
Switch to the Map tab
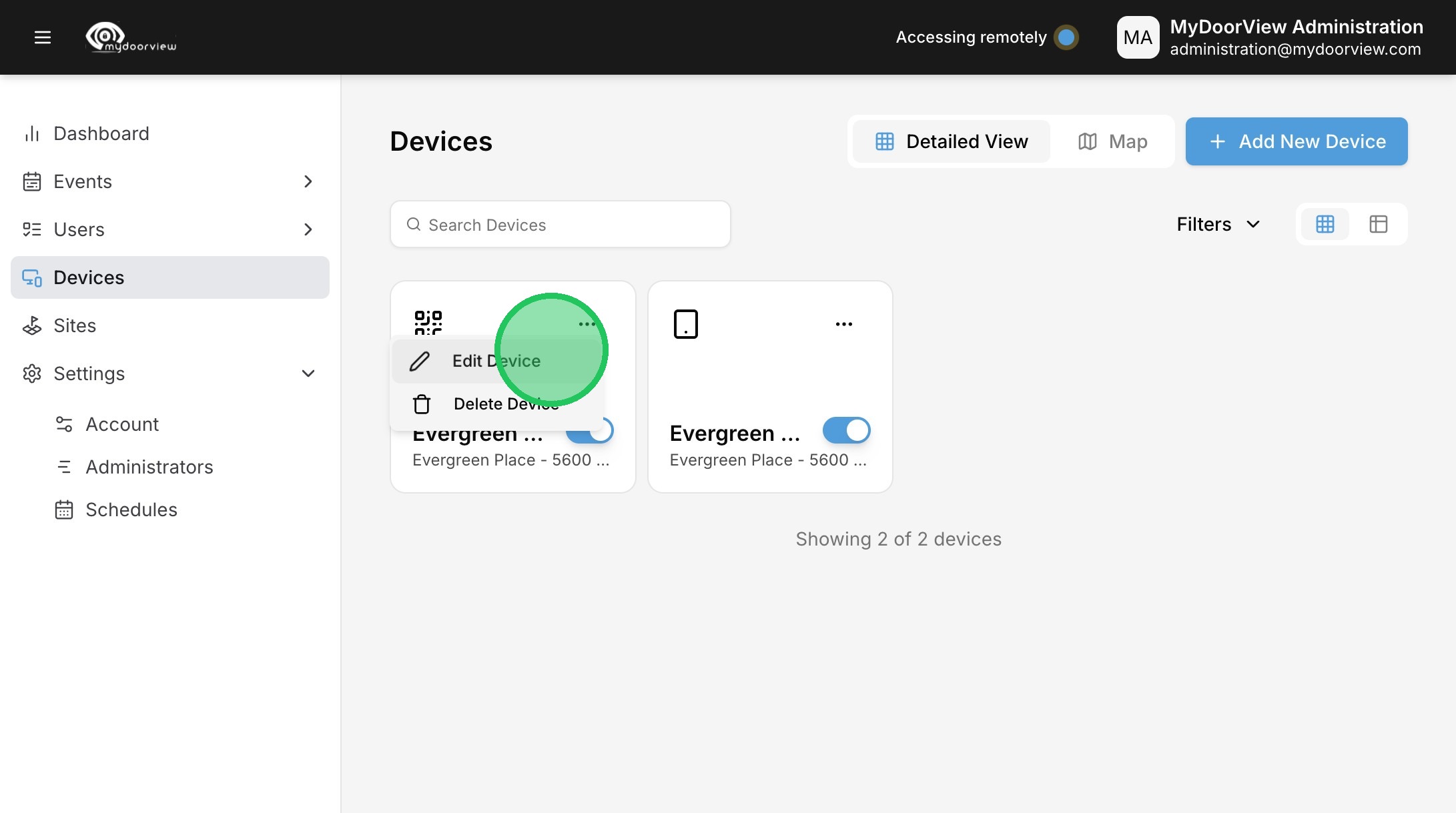[x=1112, y=141]
